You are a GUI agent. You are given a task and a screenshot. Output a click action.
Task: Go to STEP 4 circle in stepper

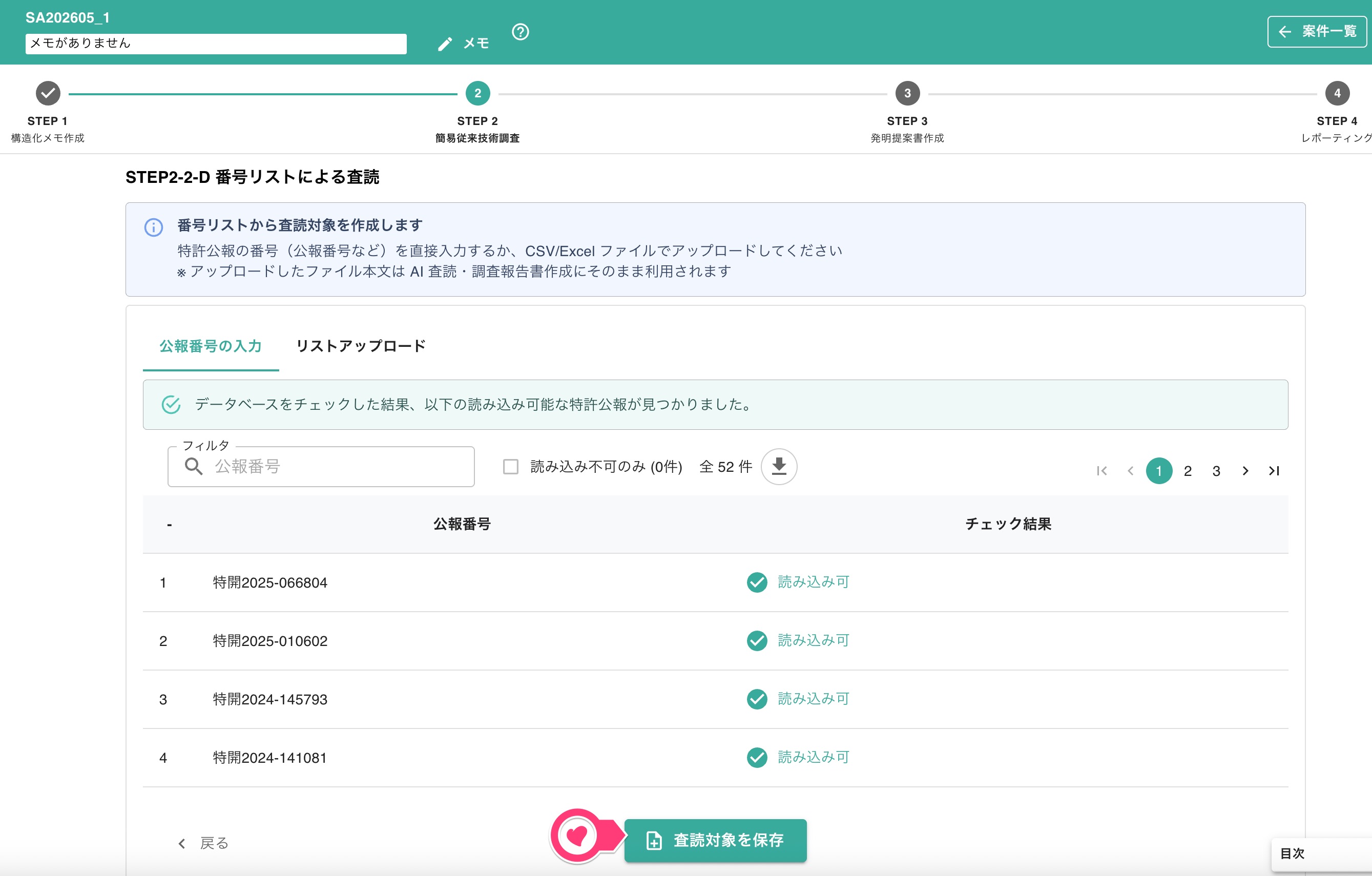click(1337, 93)
